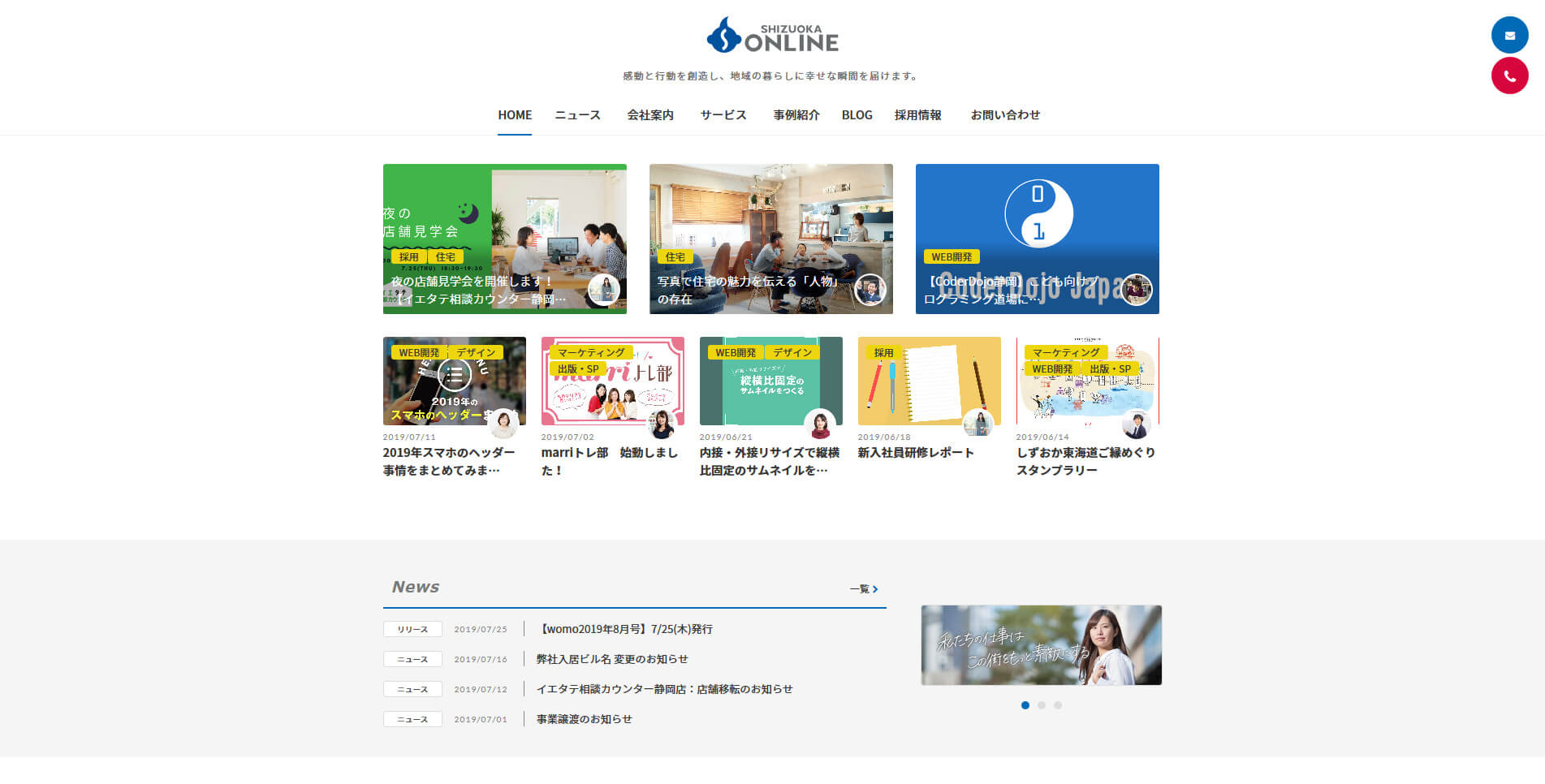
Task: Click ニュース label beside 2019/07/12
Action: click(412, 689)
